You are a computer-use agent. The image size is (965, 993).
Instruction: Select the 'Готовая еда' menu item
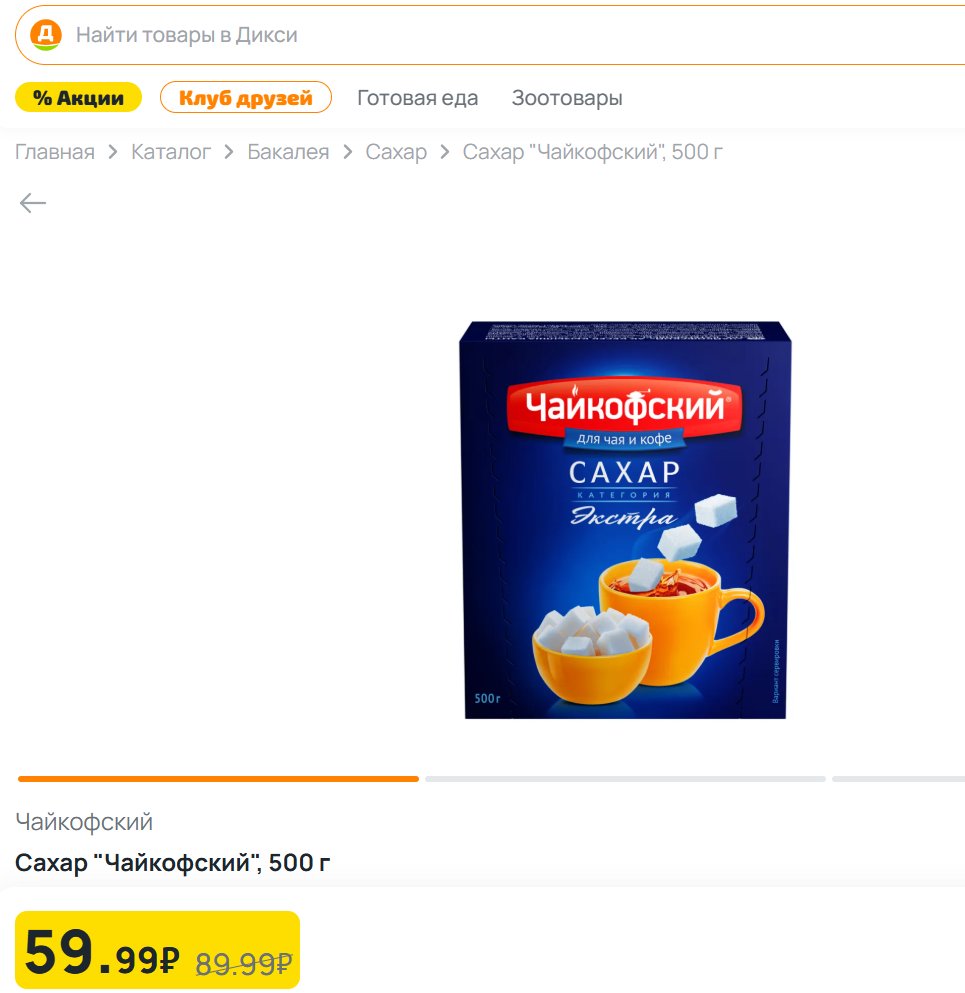[417, 98]
